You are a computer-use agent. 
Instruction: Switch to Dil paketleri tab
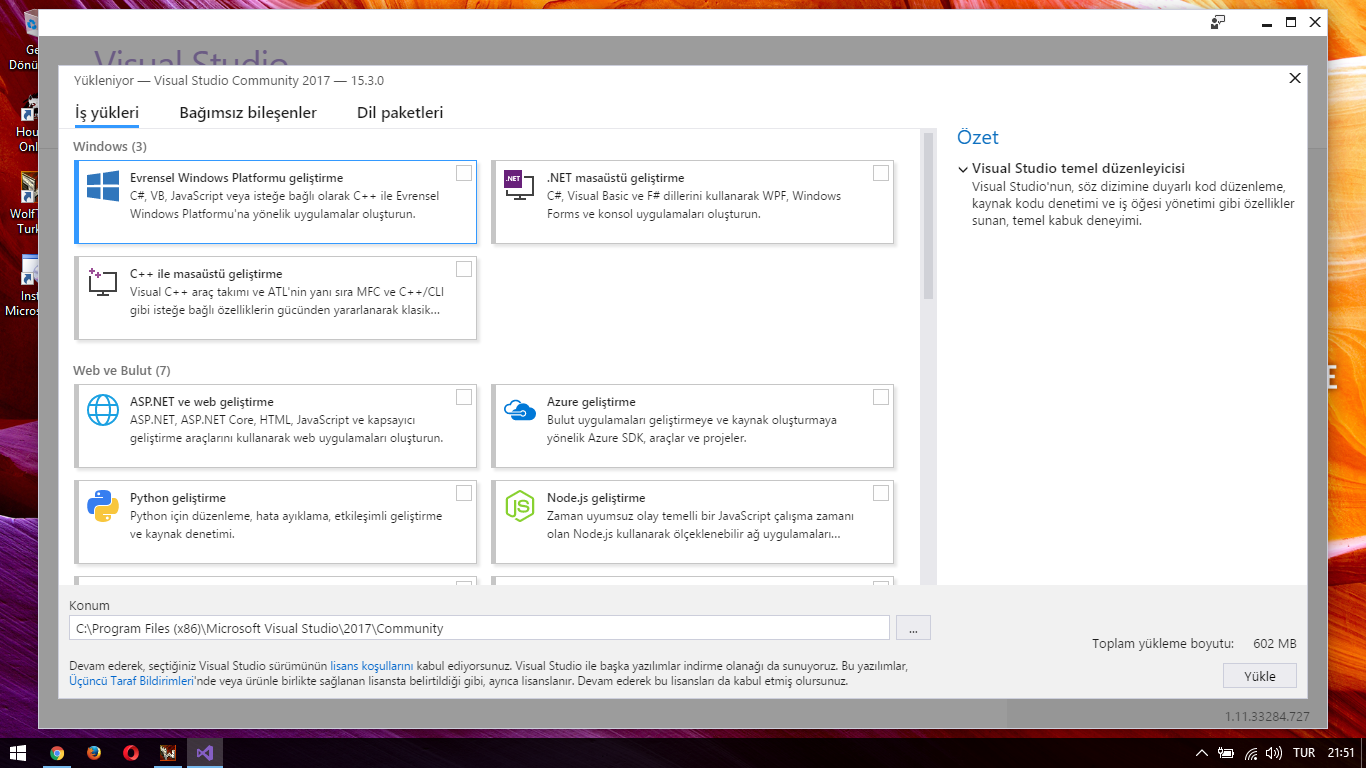pyautogui.click(x=400, y=113)
